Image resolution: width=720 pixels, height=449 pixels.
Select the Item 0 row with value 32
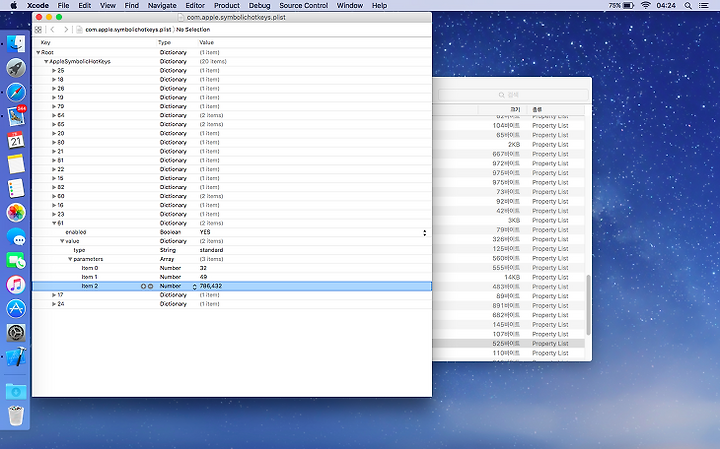pos(232,268)
